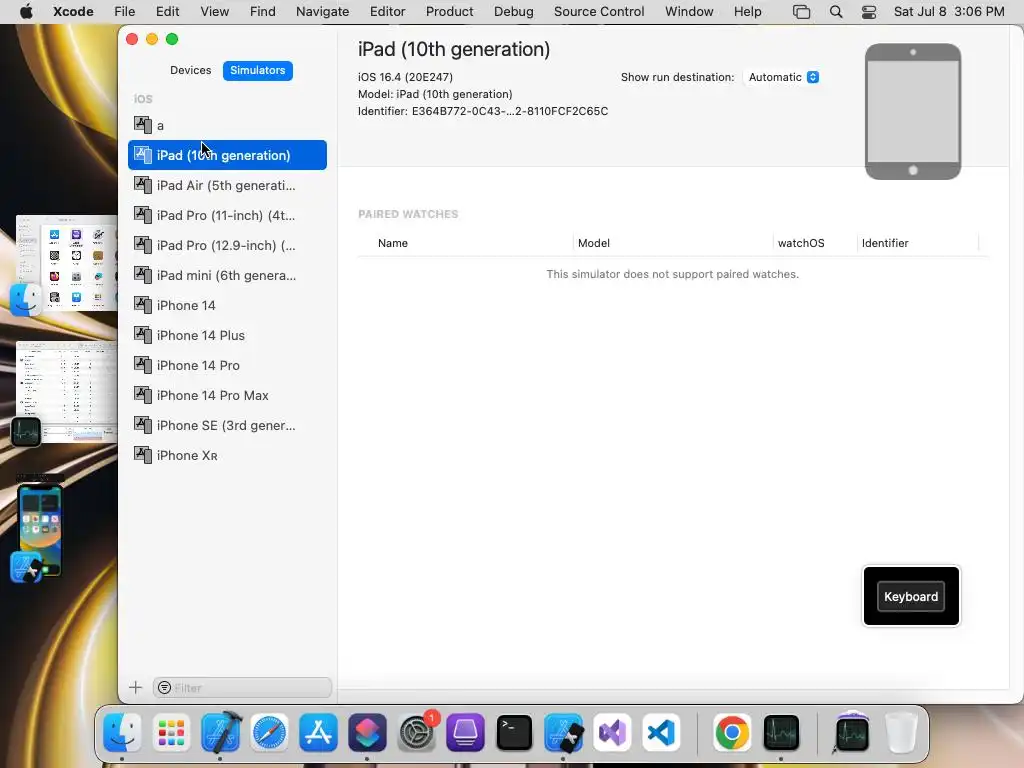Click the Keyboard overlay button
The height and width of the screenshot is (768, 1024).
(x=911, y=596)
